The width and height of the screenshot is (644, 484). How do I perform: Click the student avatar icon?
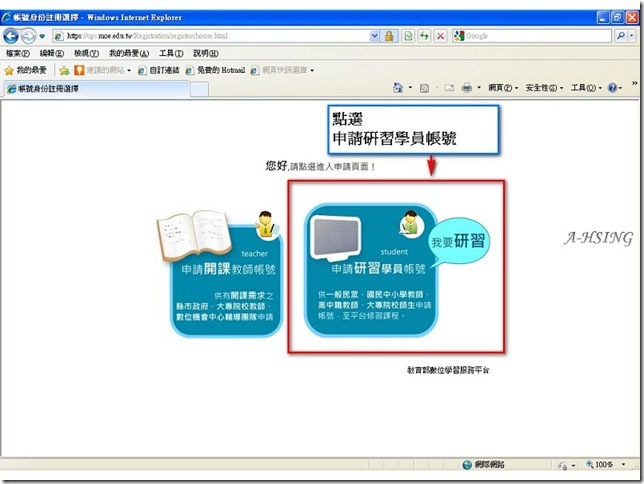pos(411,224)
